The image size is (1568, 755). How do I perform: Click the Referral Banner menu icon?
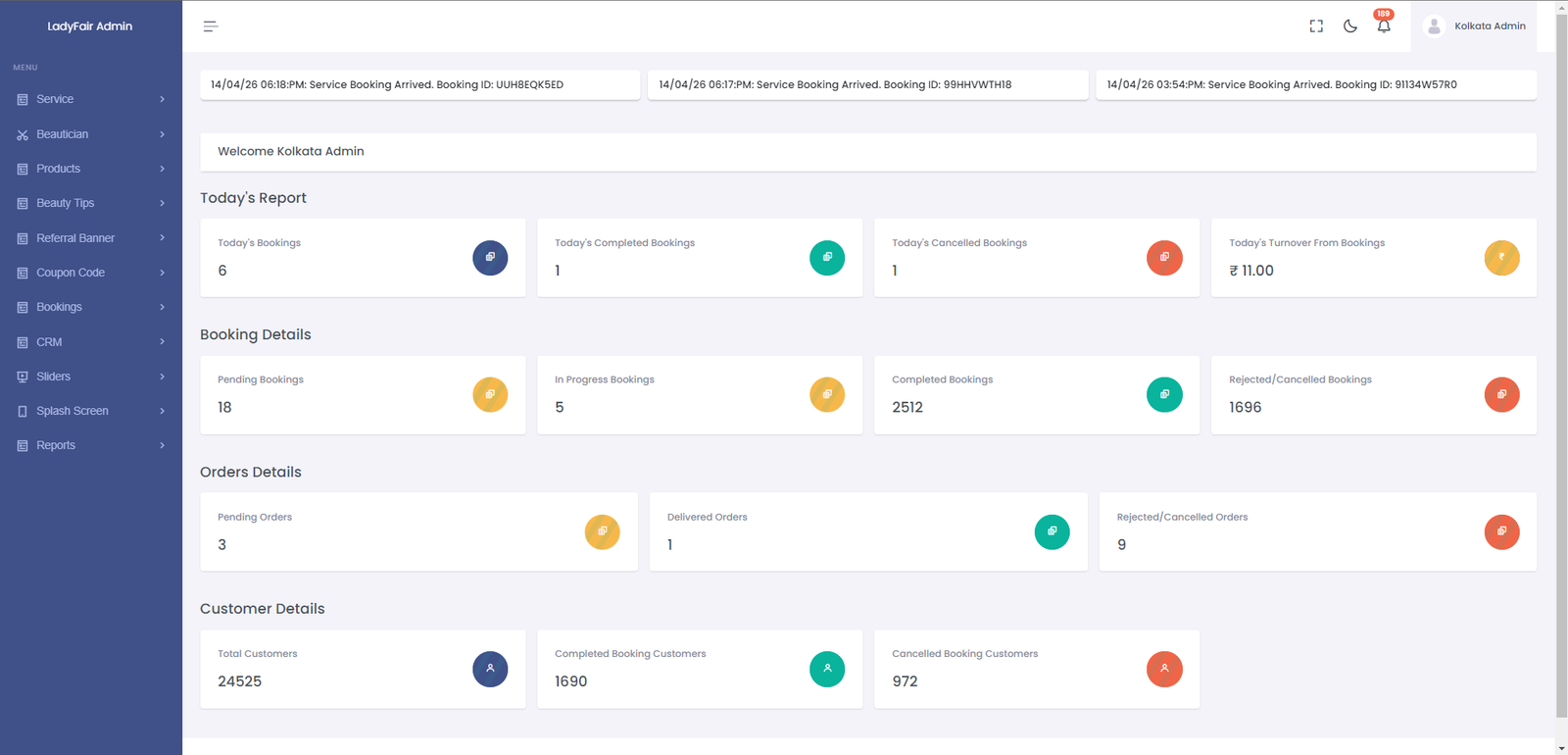click(23, 238)
